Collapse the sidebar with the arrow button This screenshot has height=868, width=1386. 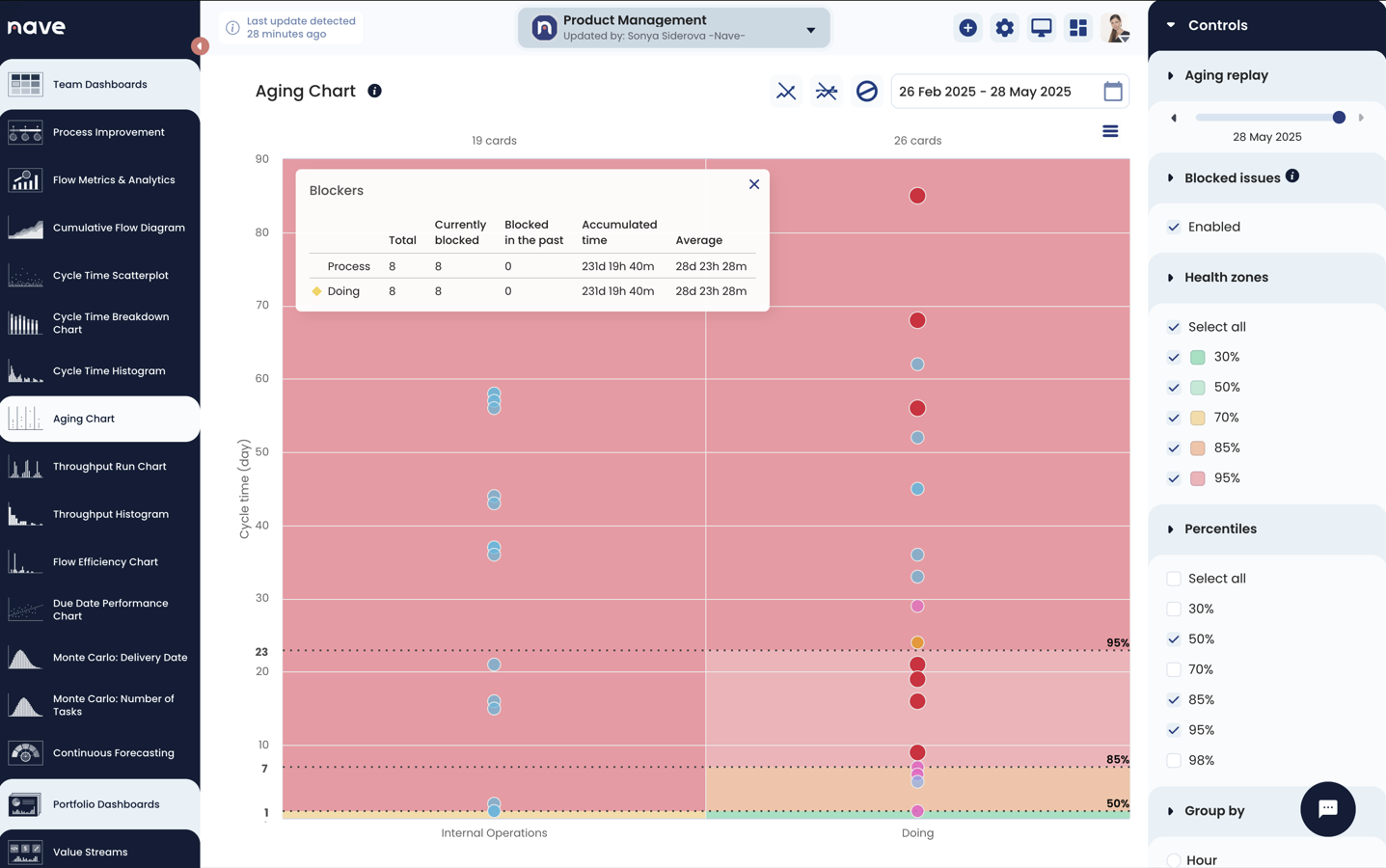[200, 45]
